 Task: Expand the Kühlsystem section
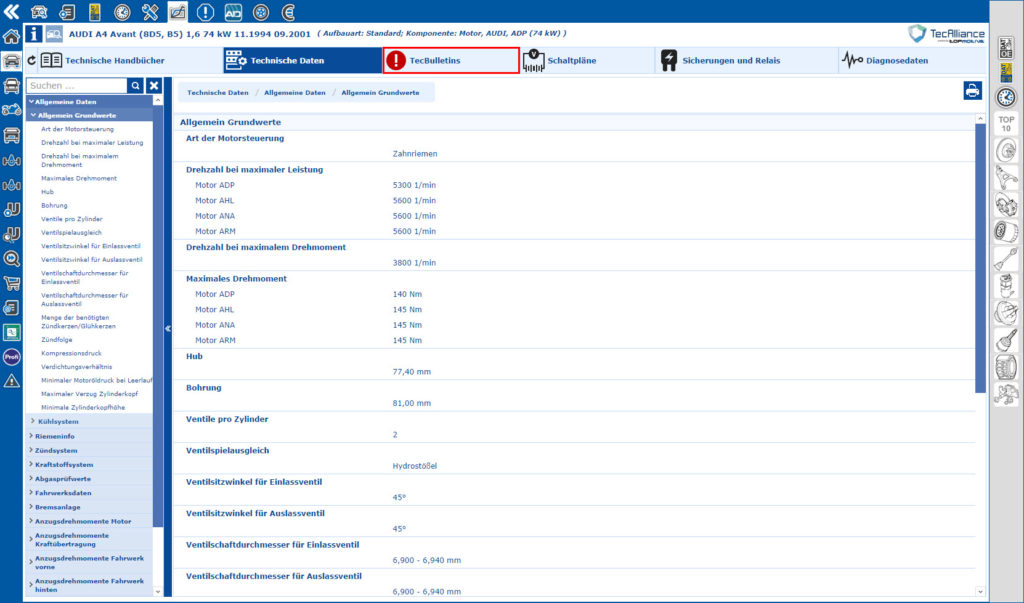89,421
